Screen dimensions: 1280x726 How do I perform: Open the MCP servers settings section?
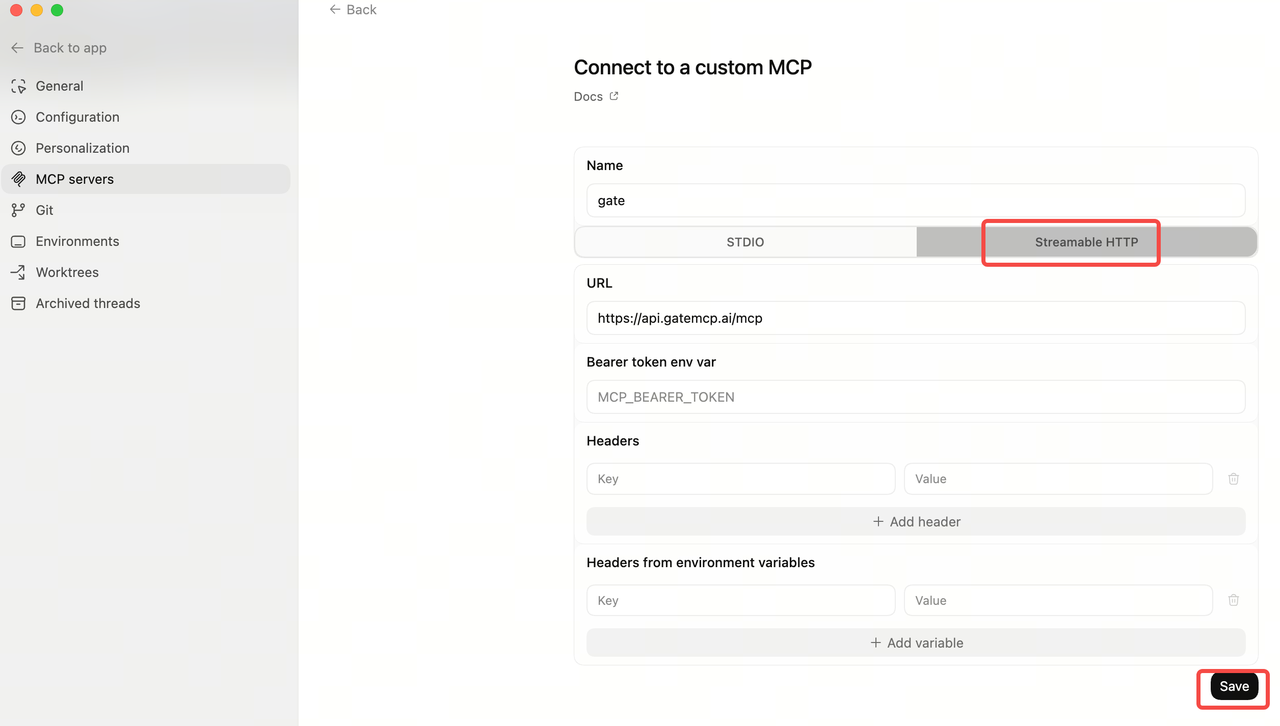75,179
